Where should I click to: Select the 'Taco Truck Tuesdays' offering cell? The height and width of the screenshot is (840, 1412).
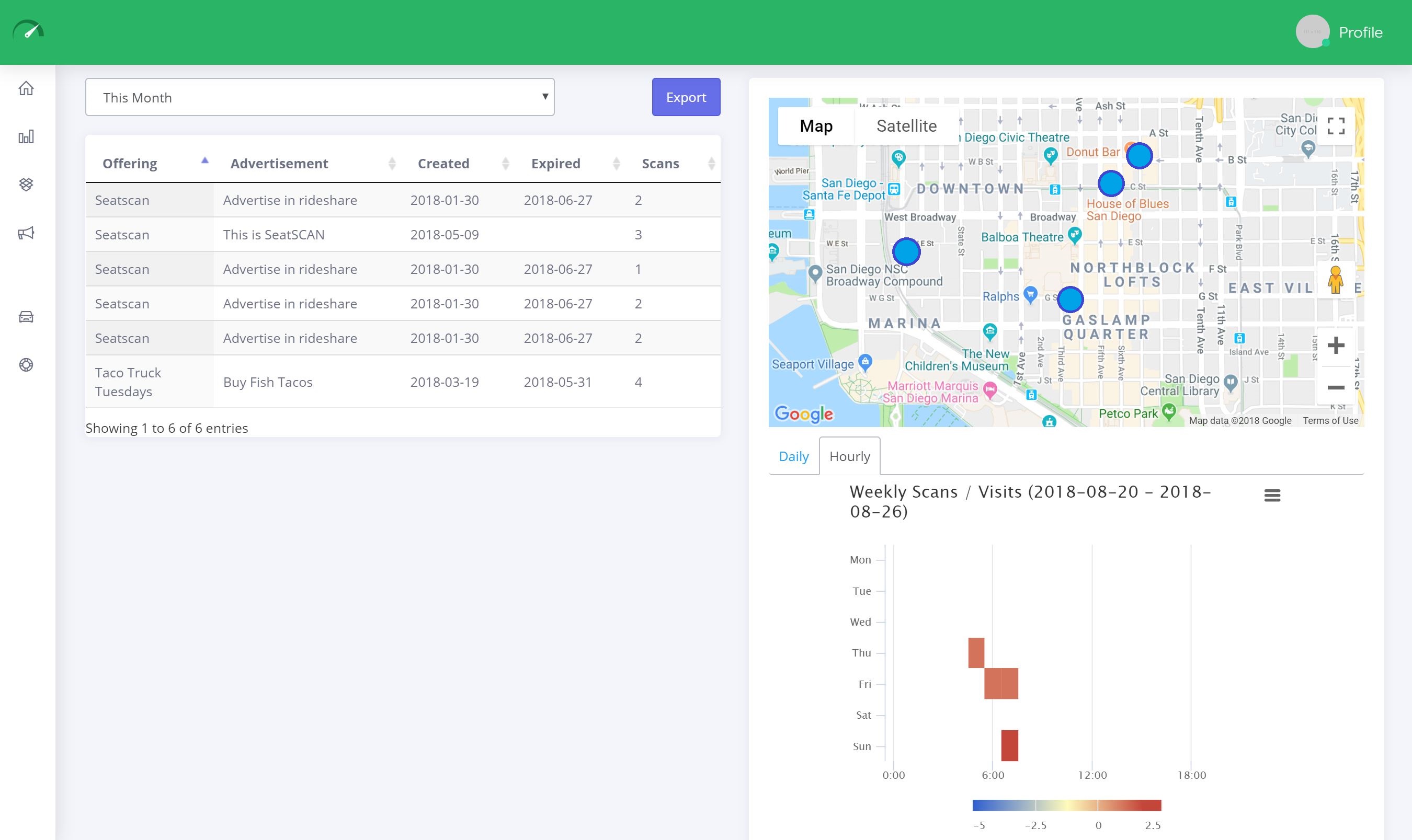[150, 382]
